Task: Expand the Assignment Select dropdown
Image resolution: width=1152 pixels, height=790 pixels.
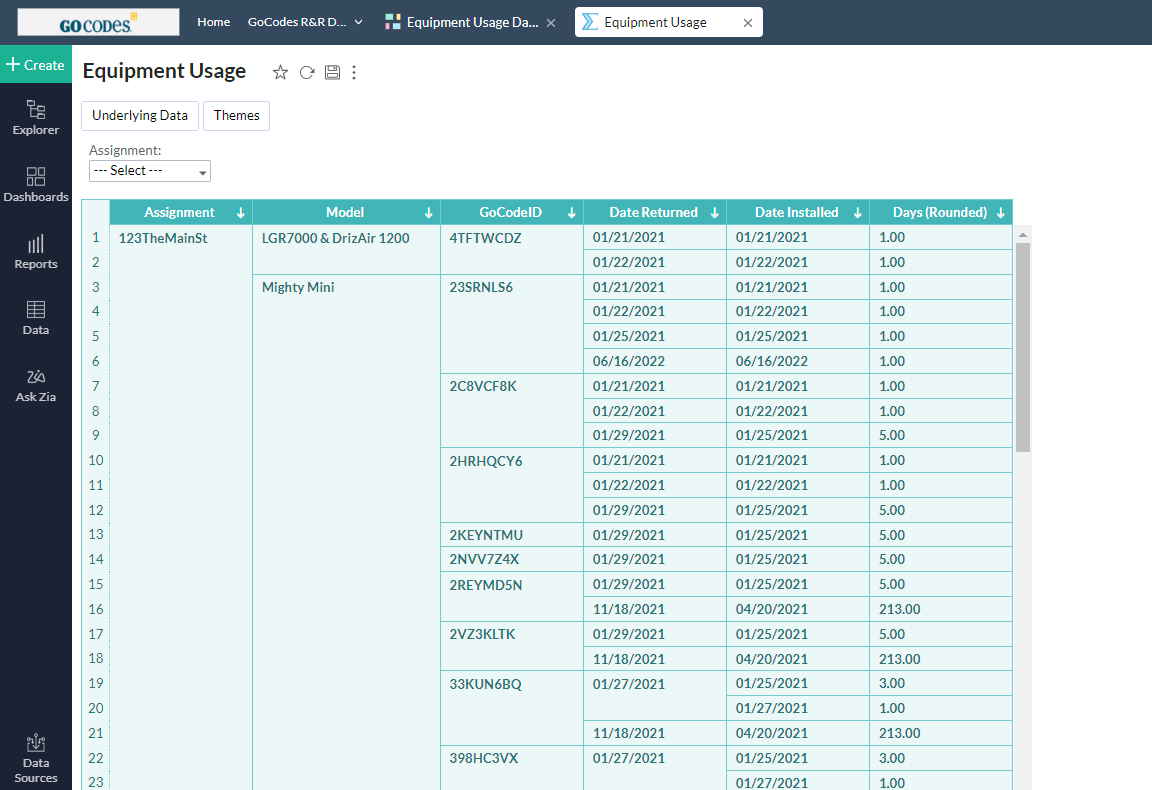Action: pos(150,170)
